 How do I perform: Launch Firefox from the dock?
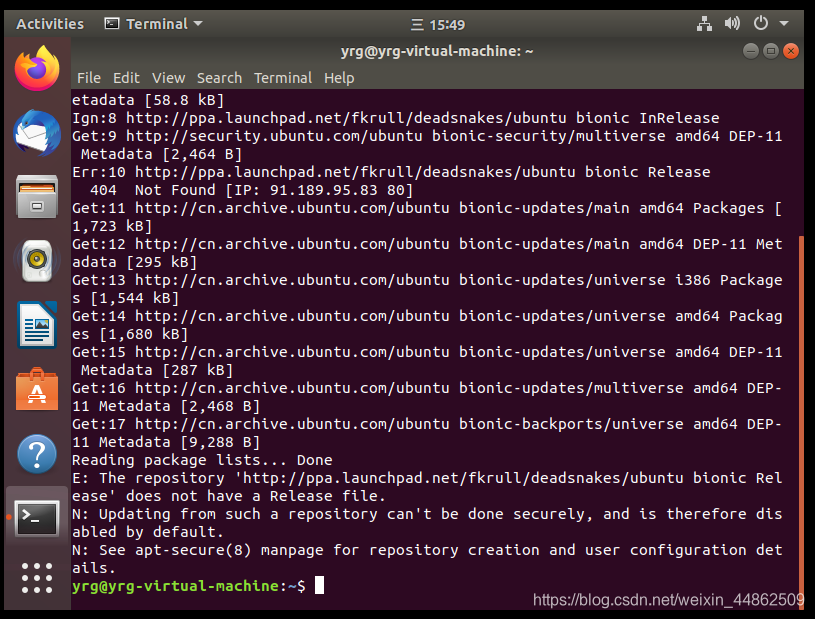point(37,69)
